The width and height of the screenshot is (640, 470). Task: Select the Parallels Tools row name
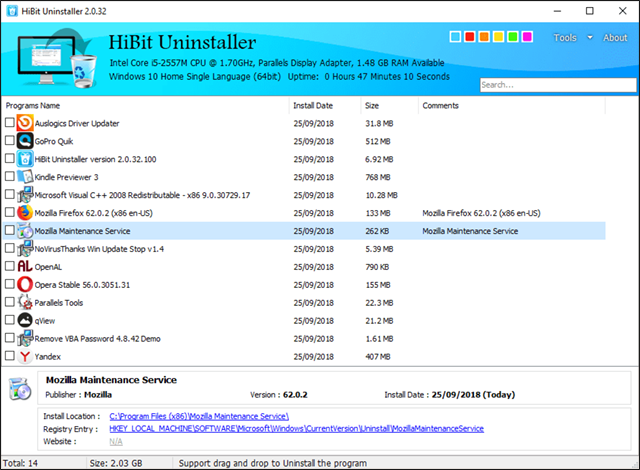pos(58,303)
